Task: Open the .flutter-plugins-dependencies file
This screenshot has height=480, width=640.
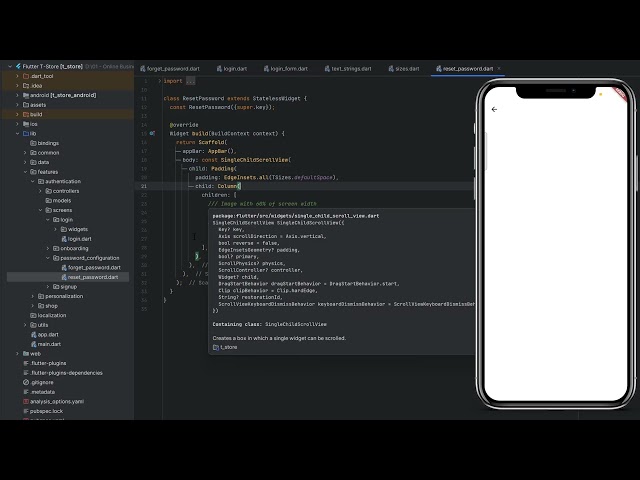Action: [63, 373]
